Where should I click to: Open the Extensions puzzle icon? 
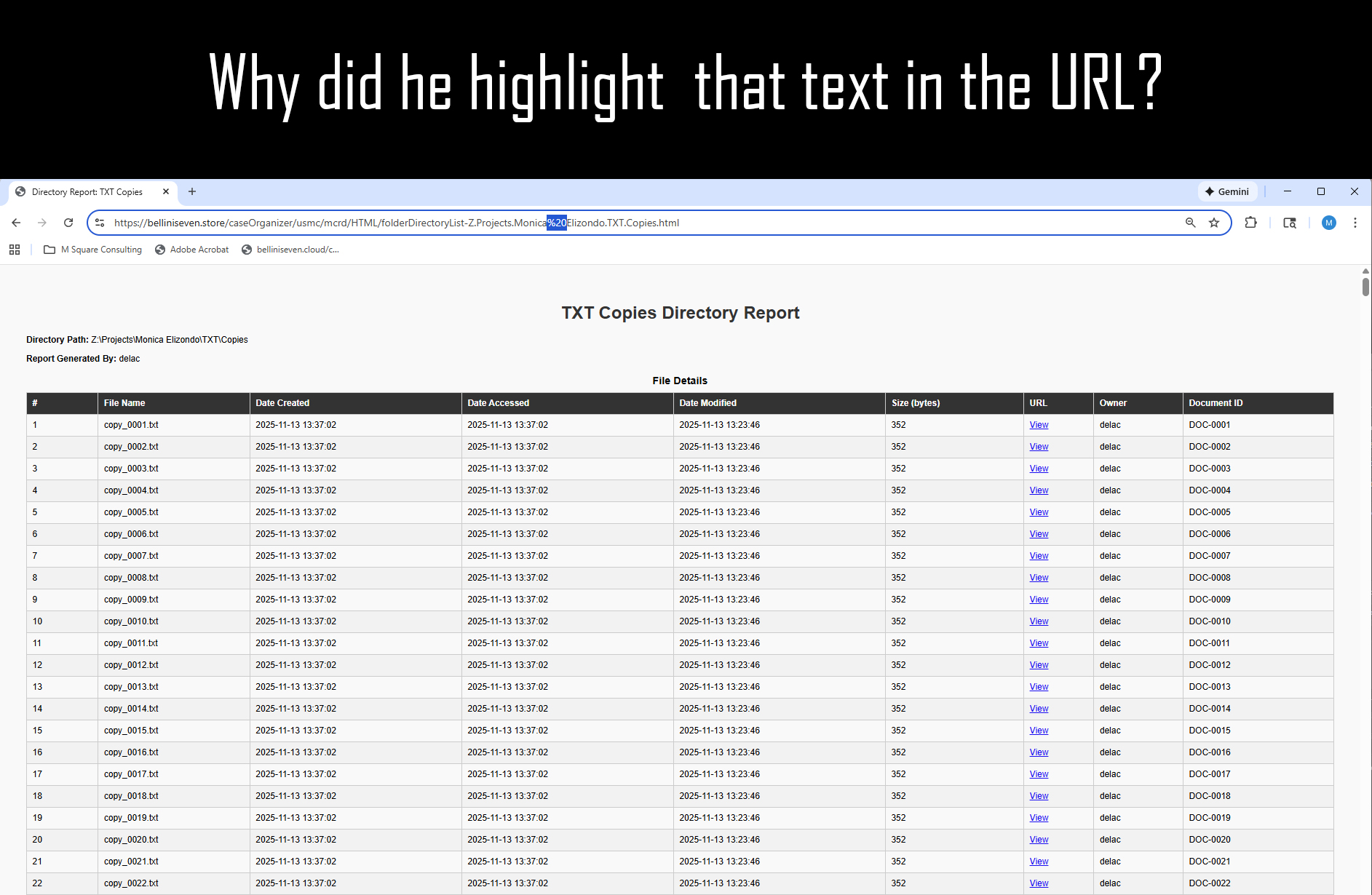(x=1250, y=223)
